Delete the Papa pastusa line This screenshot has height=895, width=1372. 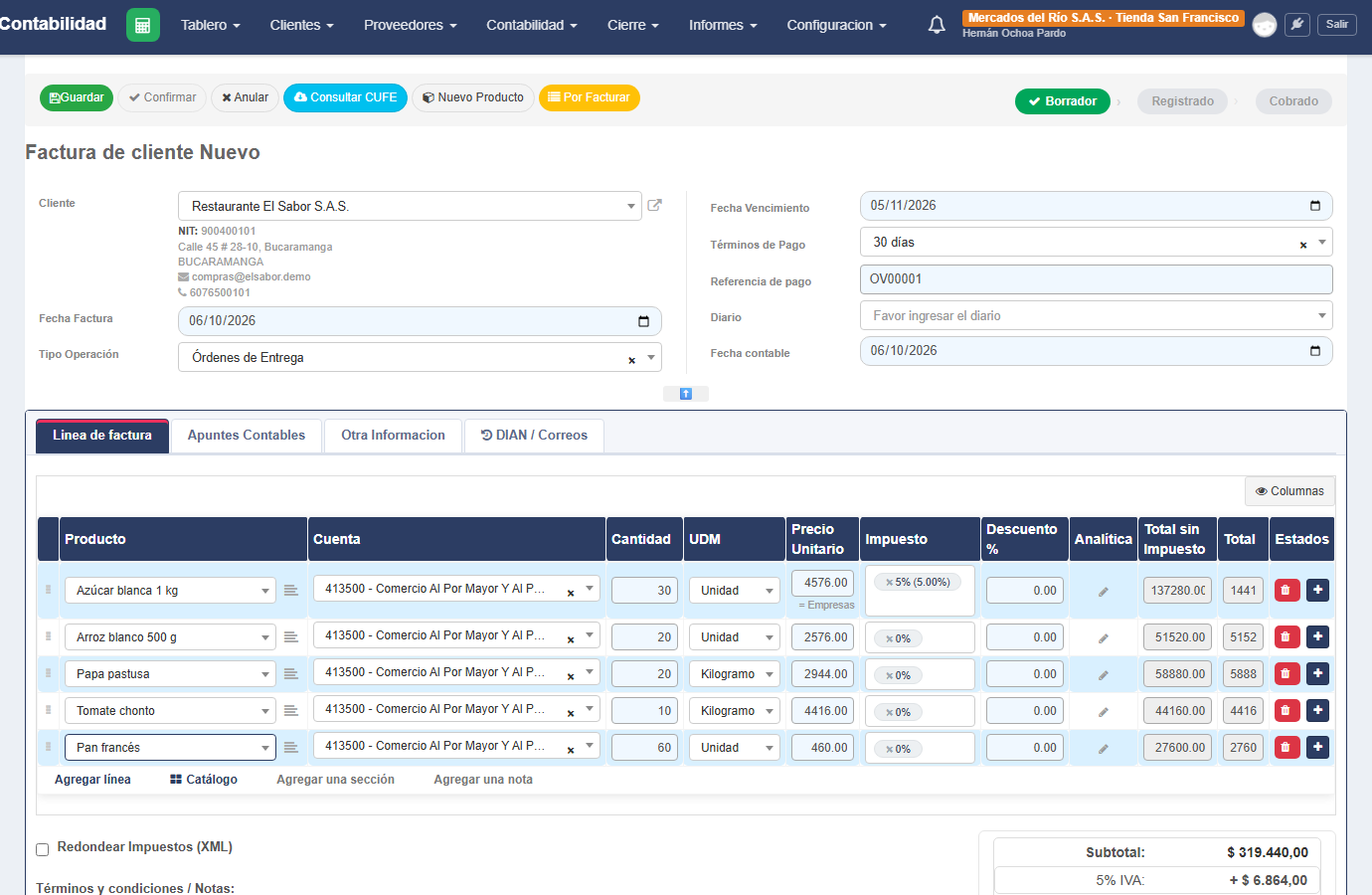(1286, 673)
